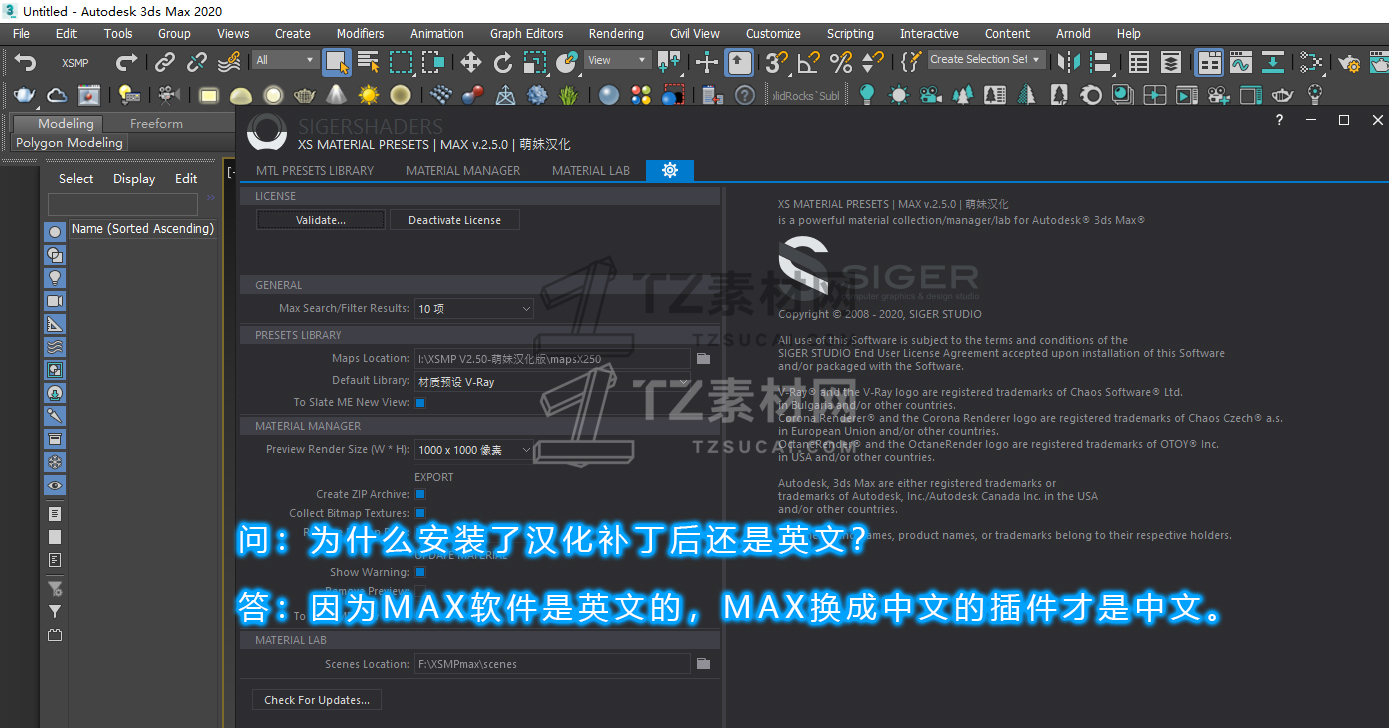This screenshot has height=728, width=1389.
Task: Click the Check For Updates... button
Action: click(317, 700)
